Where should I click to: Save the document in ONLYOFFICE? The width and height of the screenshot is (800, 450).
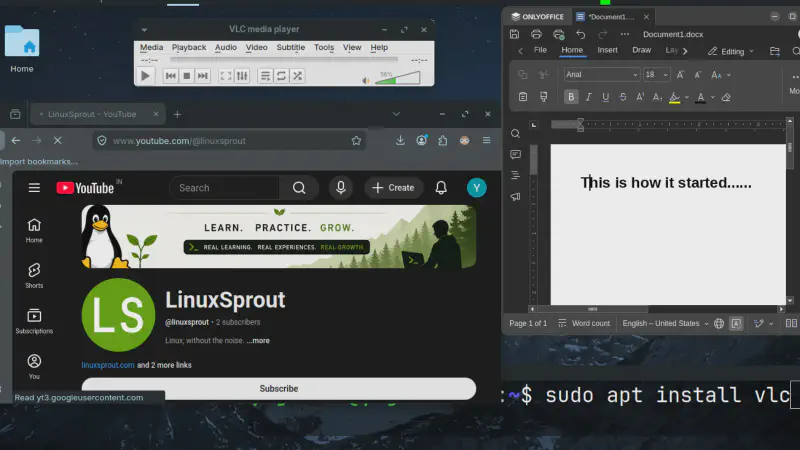point(514,34)
